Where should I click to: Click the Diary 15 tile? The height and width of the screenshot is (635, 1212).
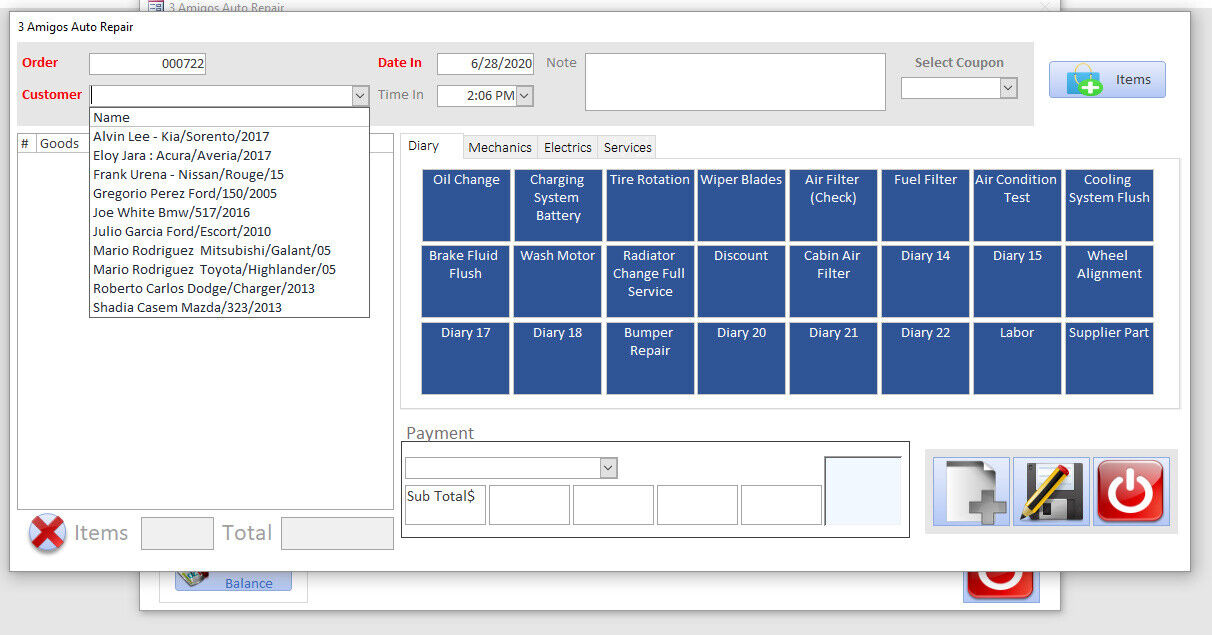(x=1017, y=281)
